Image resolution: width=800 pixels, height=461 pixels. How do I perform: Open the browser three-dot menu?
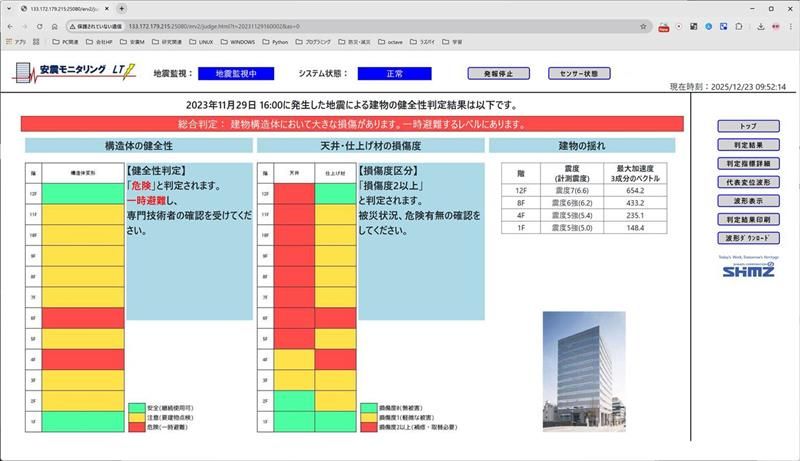pos(790,26)
